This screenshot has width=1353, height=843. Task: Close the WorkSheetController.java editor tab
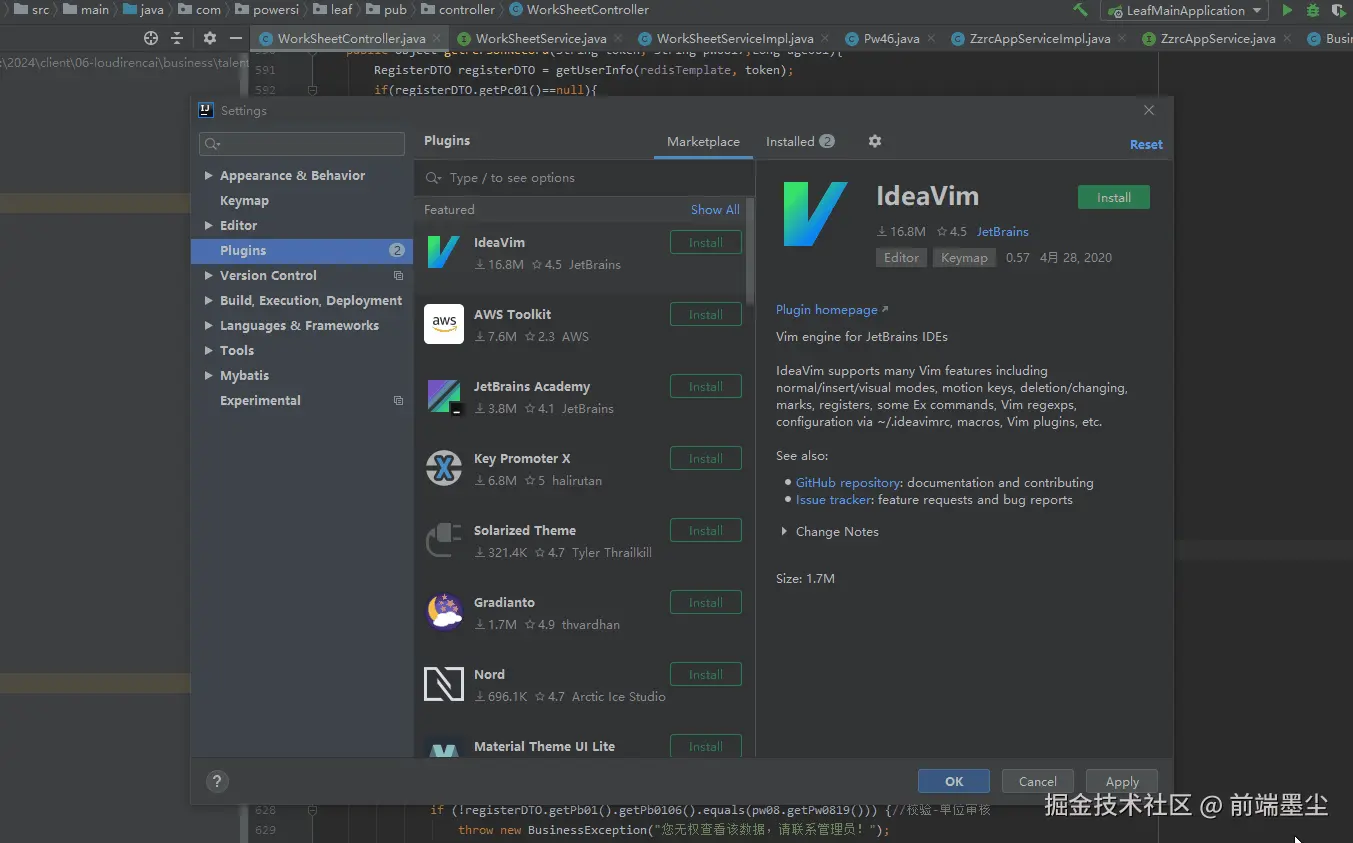tap(437, 39)
